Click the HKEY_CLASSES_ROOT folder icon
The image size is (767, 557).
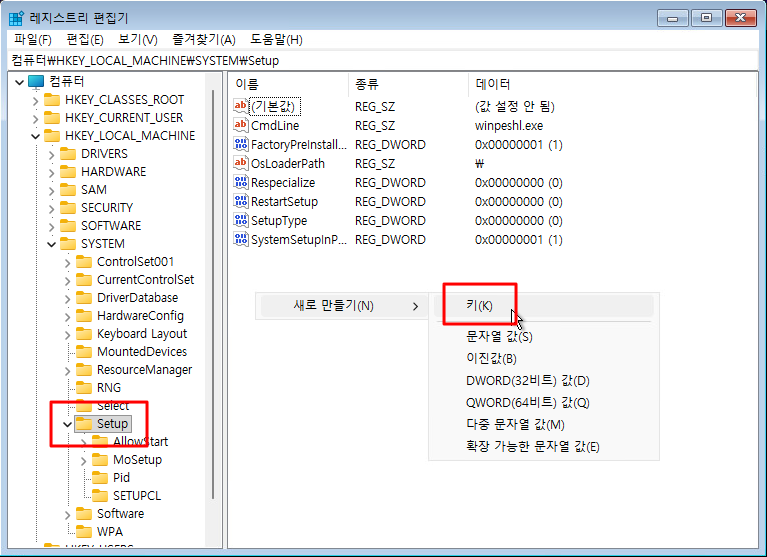pyautogui.click(x=52, y=100)
